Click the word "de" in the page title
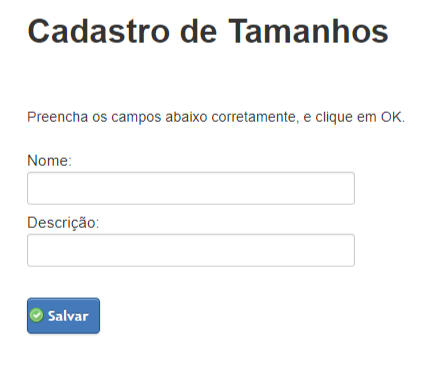 point(199,31)
